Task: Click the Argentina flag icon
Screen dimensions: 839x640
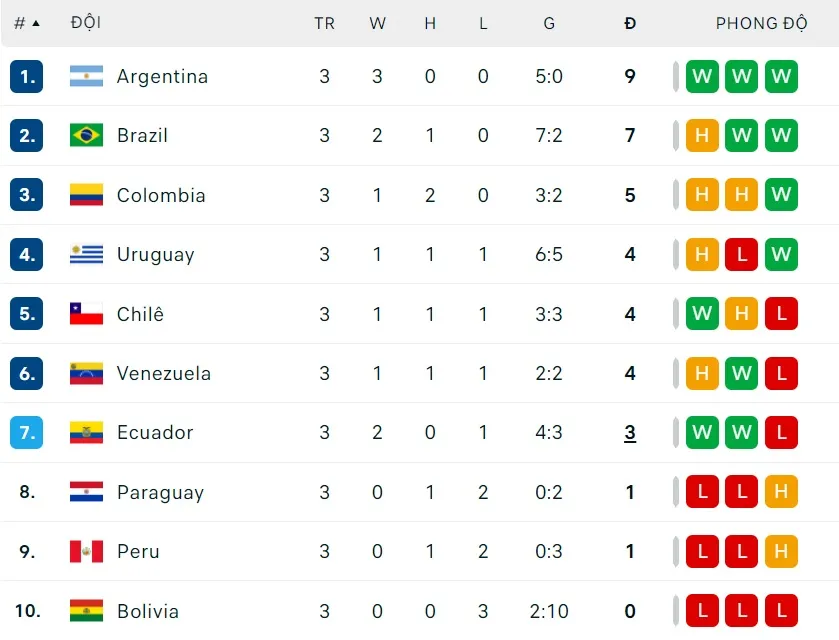Action: click(x=86, y=76)
